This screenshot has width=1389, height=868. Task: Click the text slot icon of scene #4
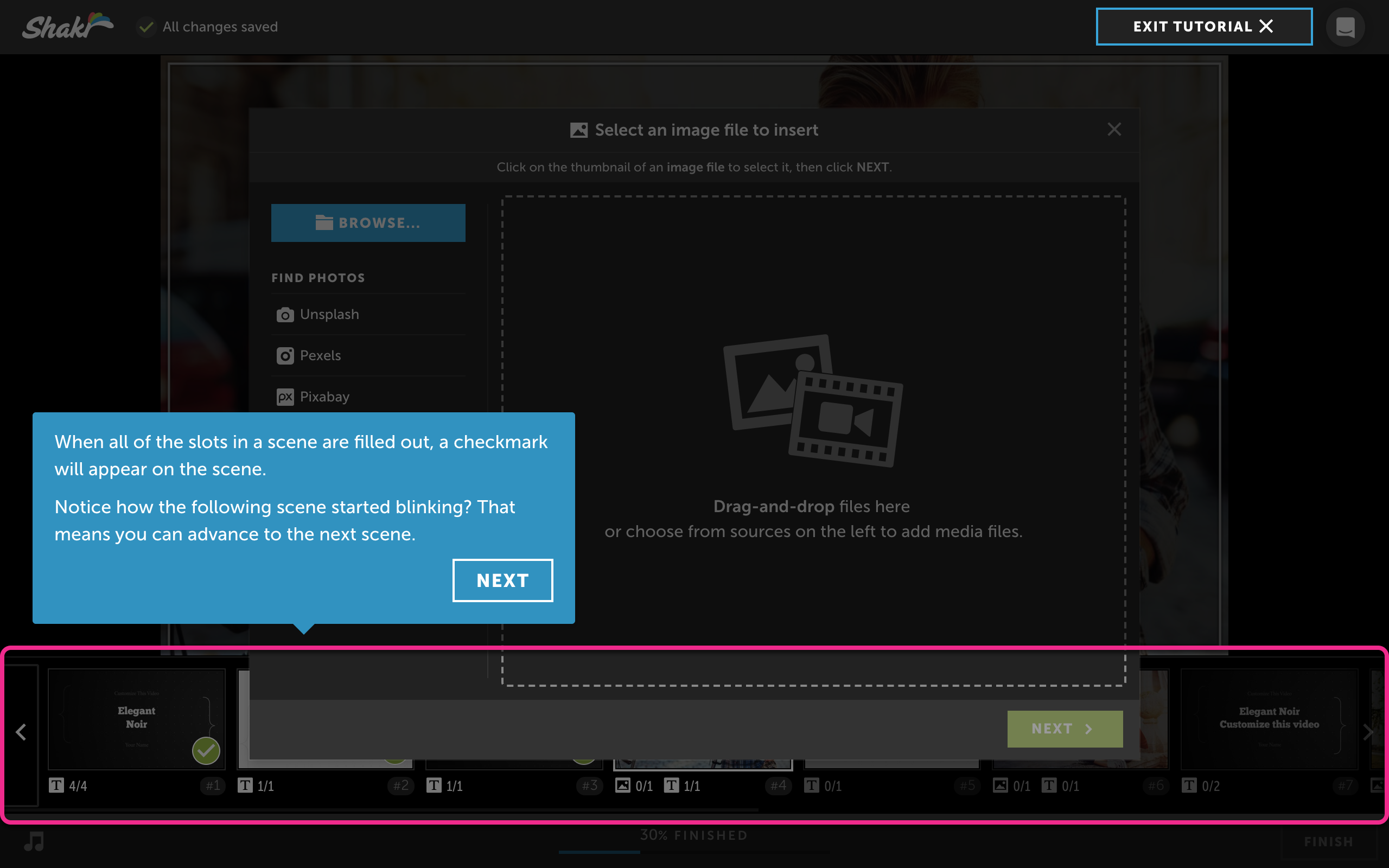671,786
